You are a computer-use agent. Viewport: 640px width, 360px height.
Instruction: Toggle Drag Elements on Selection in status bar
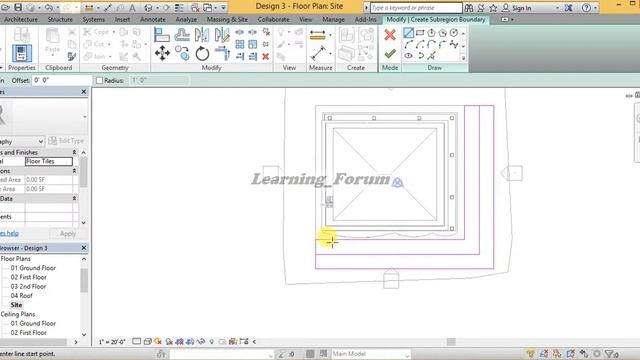pyautogui.click(x=584, y=354)
